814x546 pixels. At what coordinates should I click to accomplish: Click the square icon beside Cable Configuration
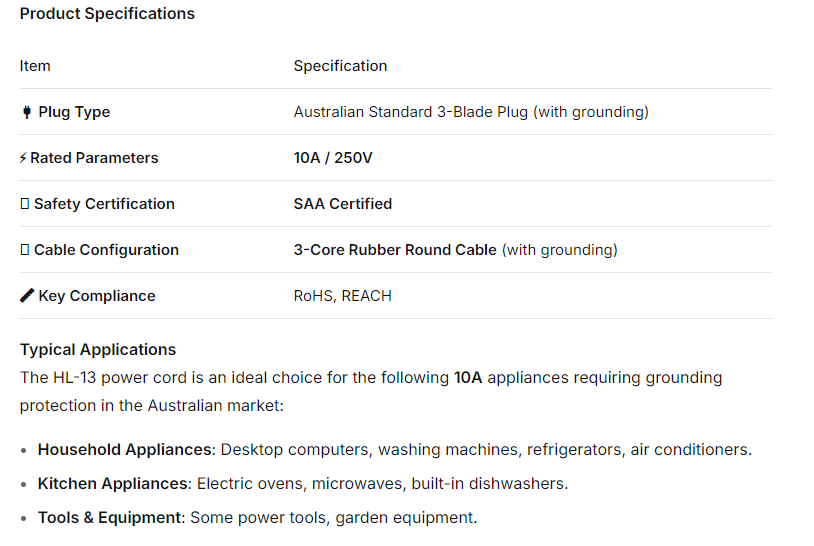pos(24,250)
